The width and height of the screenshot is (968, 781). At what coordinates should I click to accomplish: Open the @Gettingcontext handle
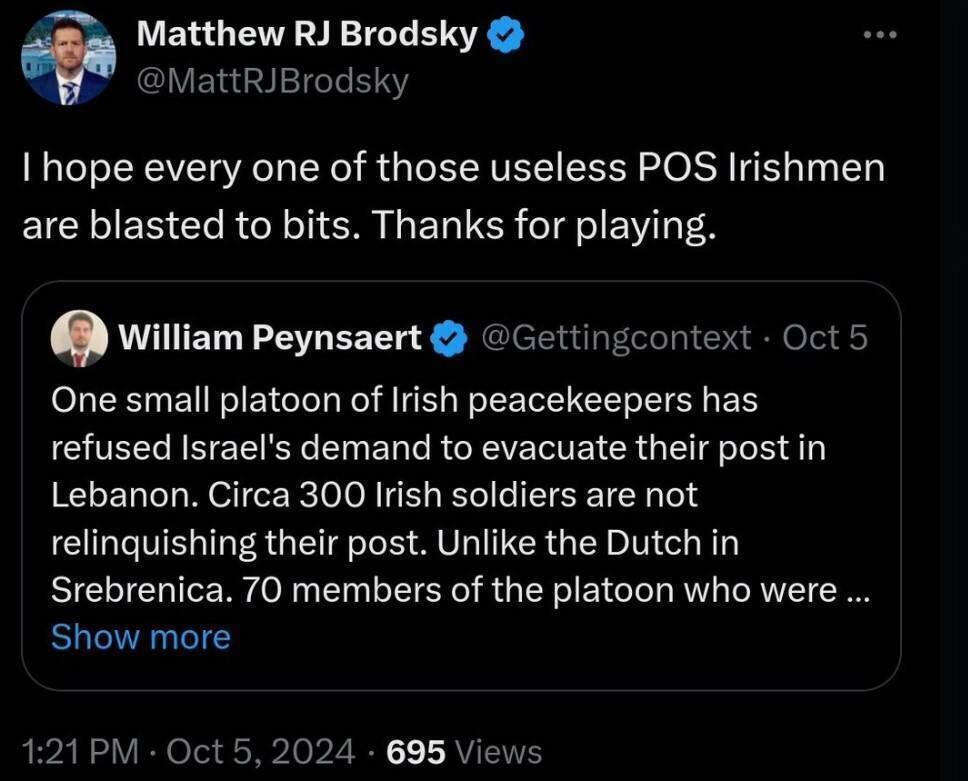616,339
